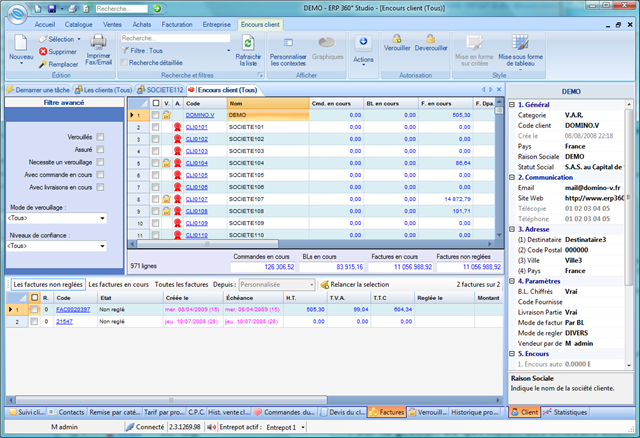Image resolution: width=640 pixels, height=438 pixels.
Task: Open the Ventes ribbon tab
Action: 112,24
